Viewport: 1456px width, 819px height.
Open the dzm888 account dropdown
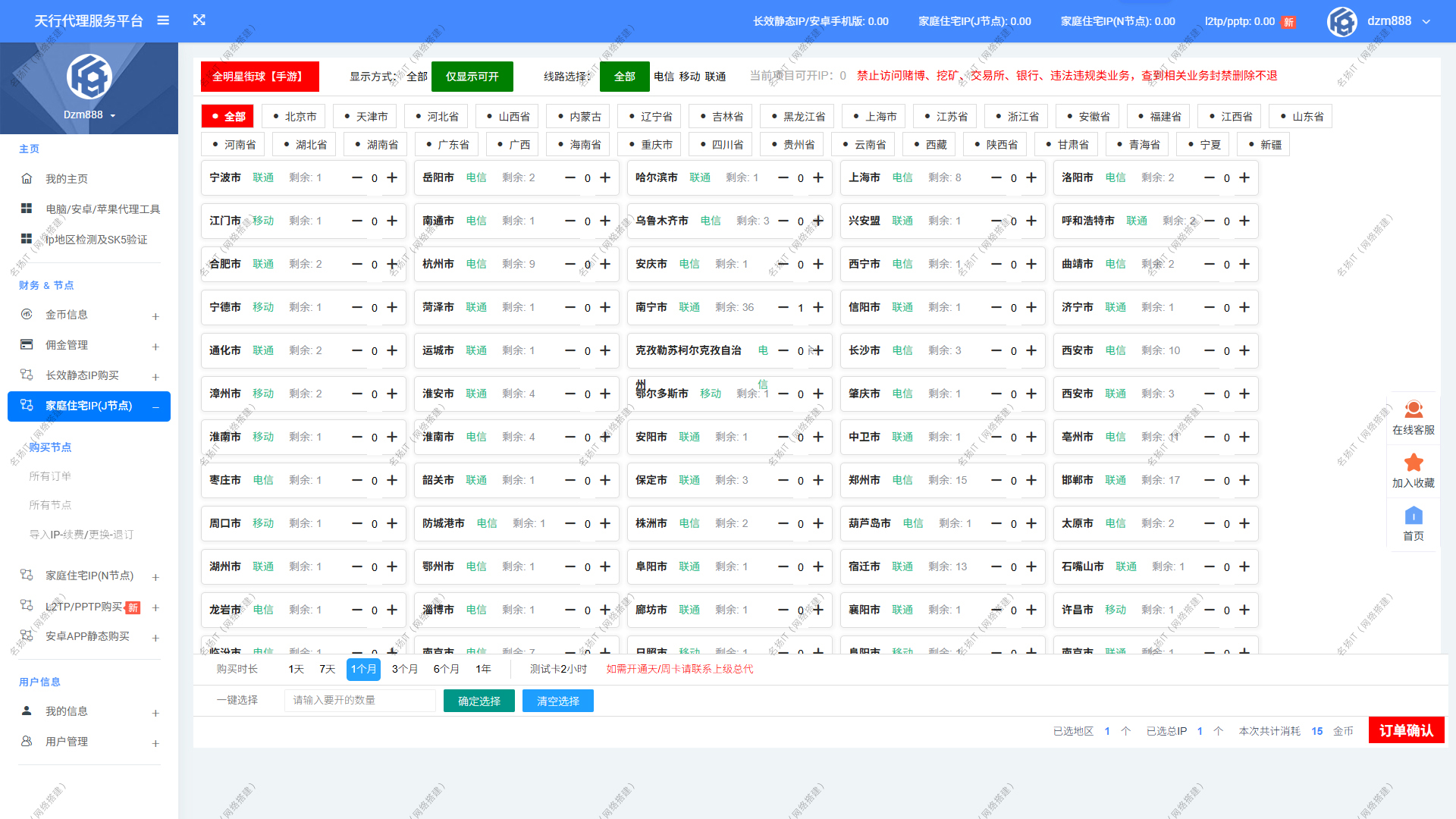[1389, 21]
